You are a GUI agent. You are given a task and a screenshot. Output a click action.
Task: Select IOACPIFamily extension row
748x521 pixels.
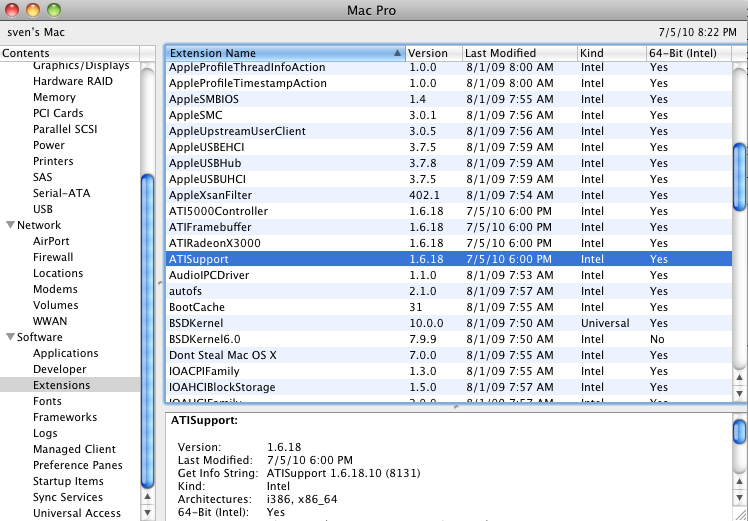tap(449, 371)
